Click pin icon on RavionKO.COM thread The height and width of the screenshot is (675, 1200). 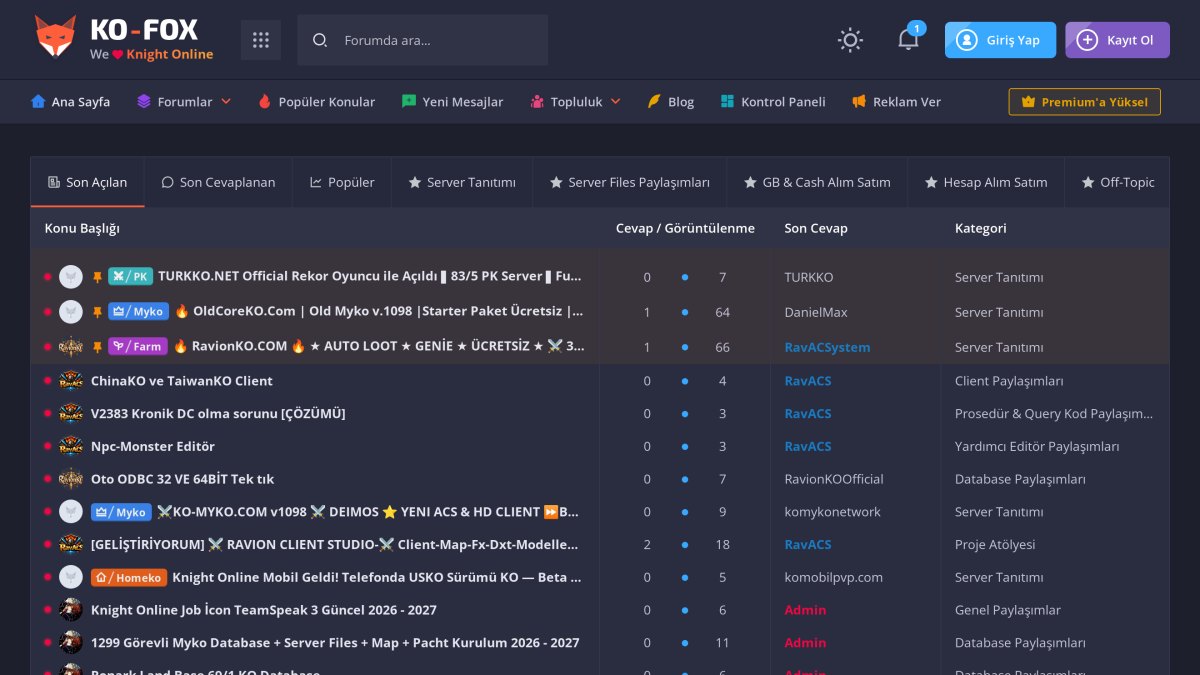coord(97,346)
